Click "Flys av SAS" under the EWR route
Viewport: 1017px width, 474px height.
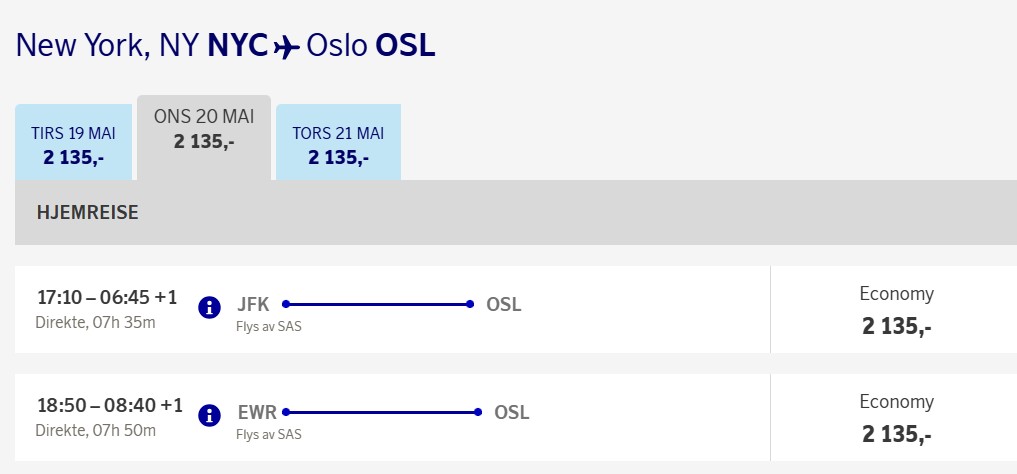click(x=269, y=434)
